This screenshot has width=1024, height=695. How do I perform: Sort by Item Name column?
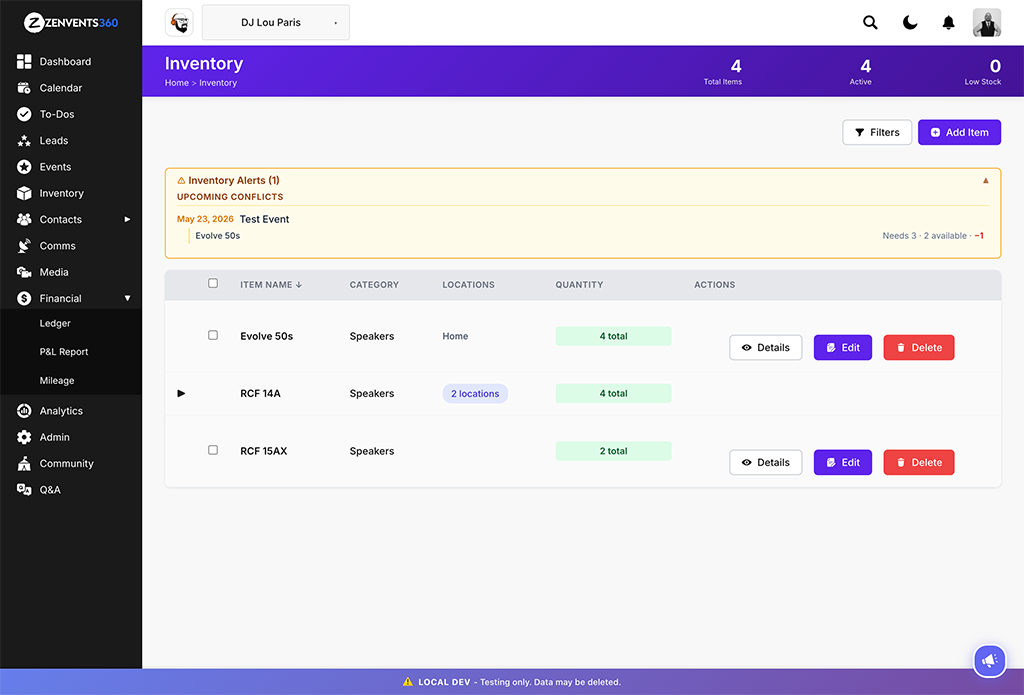[x=271, y=285]
